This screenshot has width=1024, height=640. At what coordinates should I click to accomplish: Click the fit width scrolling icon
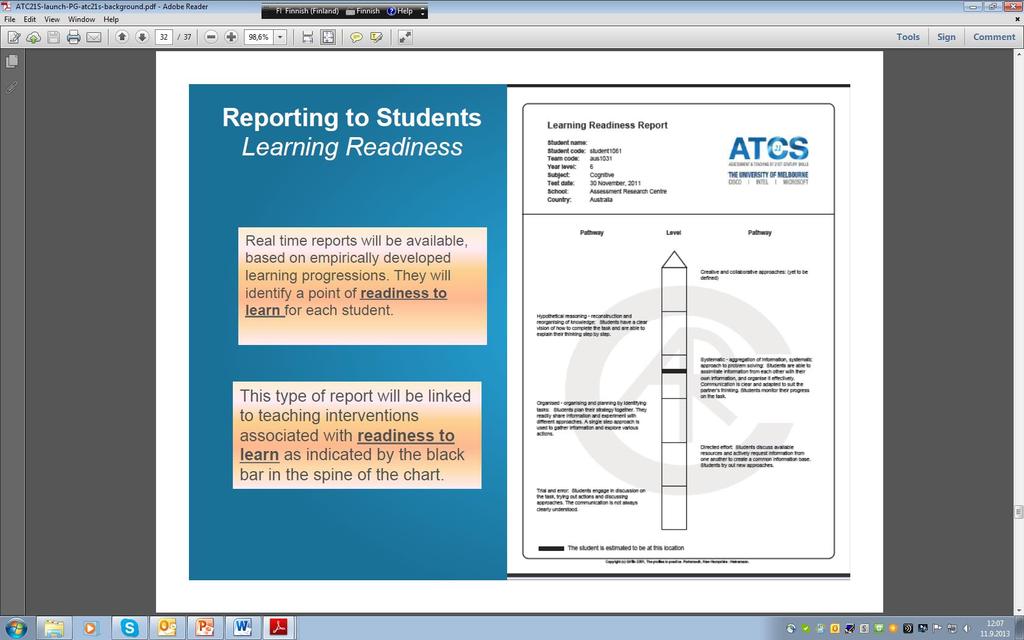308,37
